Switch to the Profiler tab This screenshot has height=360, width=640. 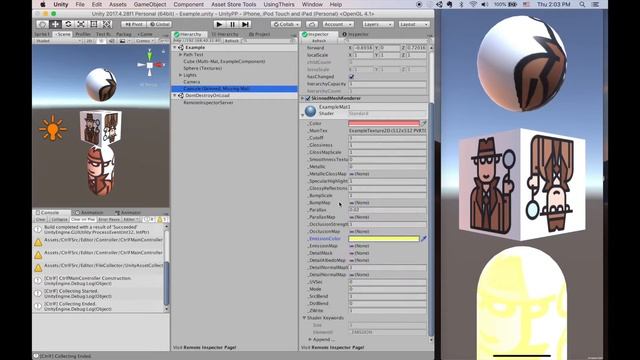83,34
